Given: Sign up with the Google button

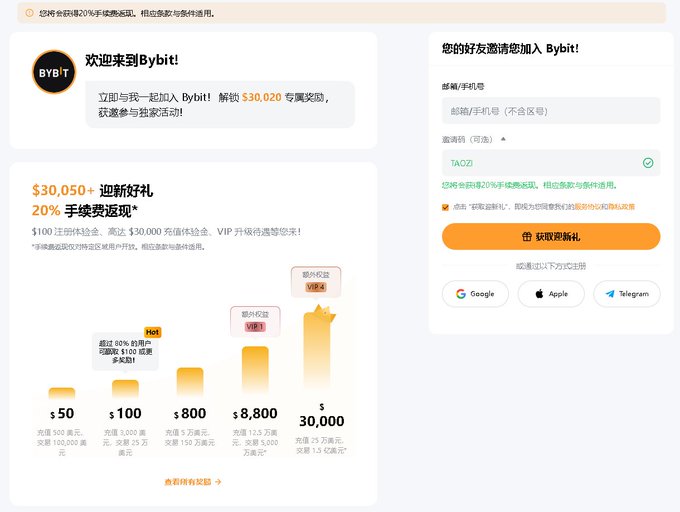Looking at the screenshot, I should [475, 294].
